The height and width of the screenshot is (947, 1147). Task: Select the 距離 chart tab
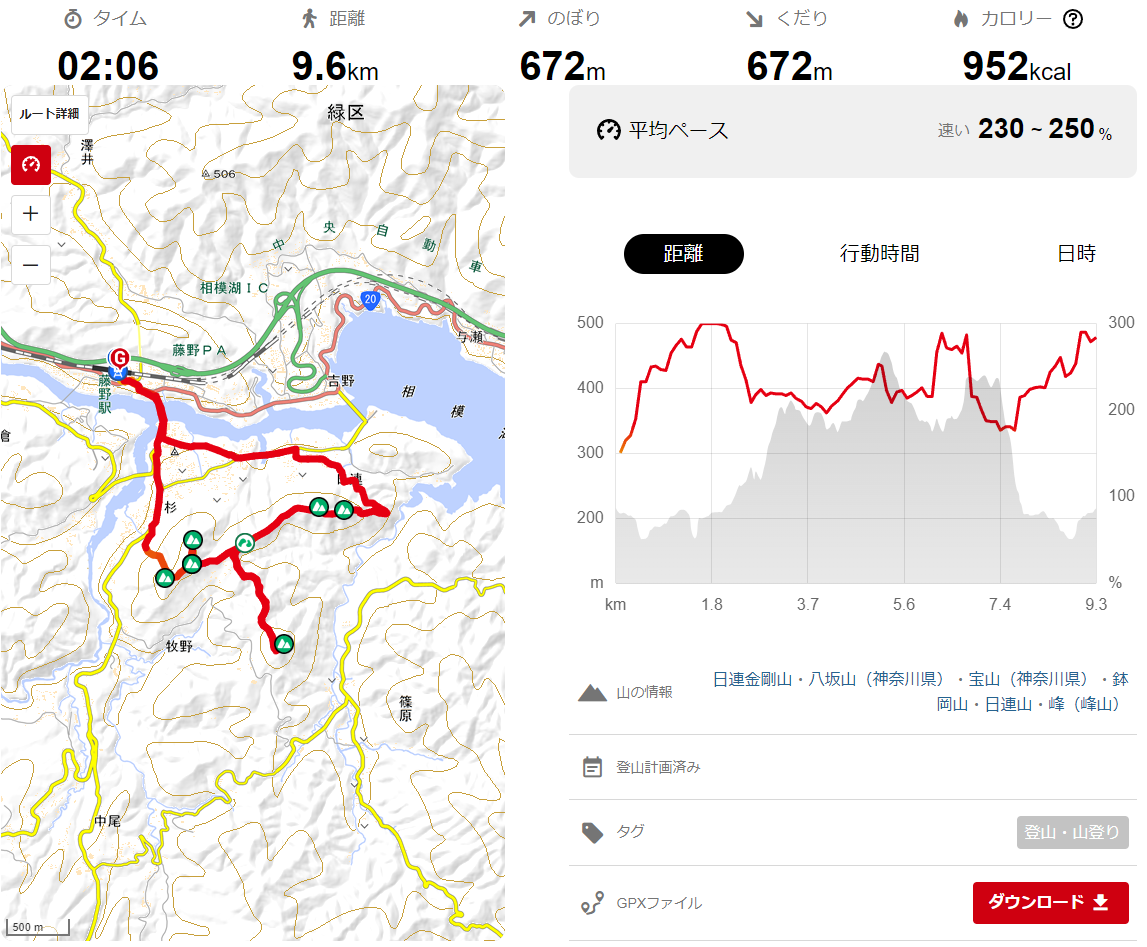683,254
